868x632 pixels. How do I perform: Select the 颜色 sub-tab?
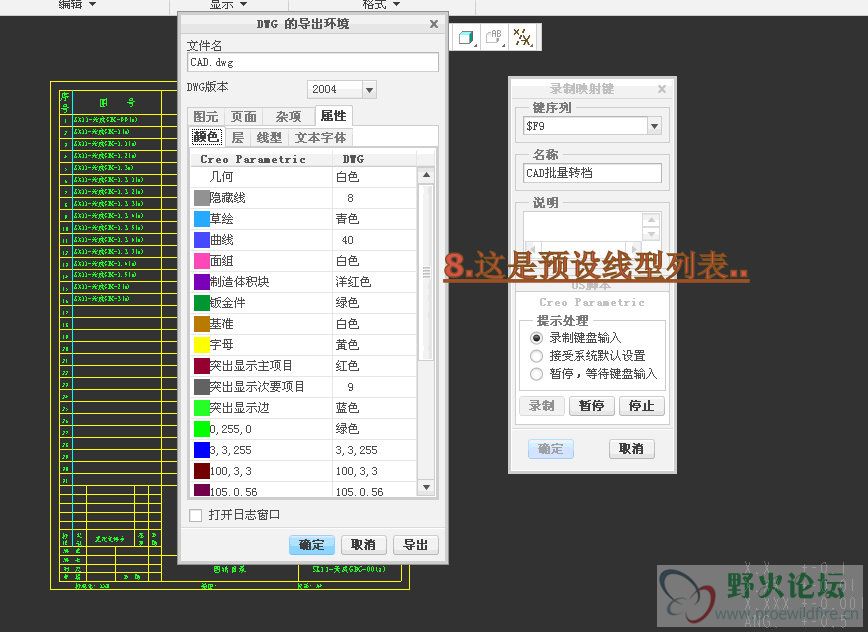(x=206, y=137)
